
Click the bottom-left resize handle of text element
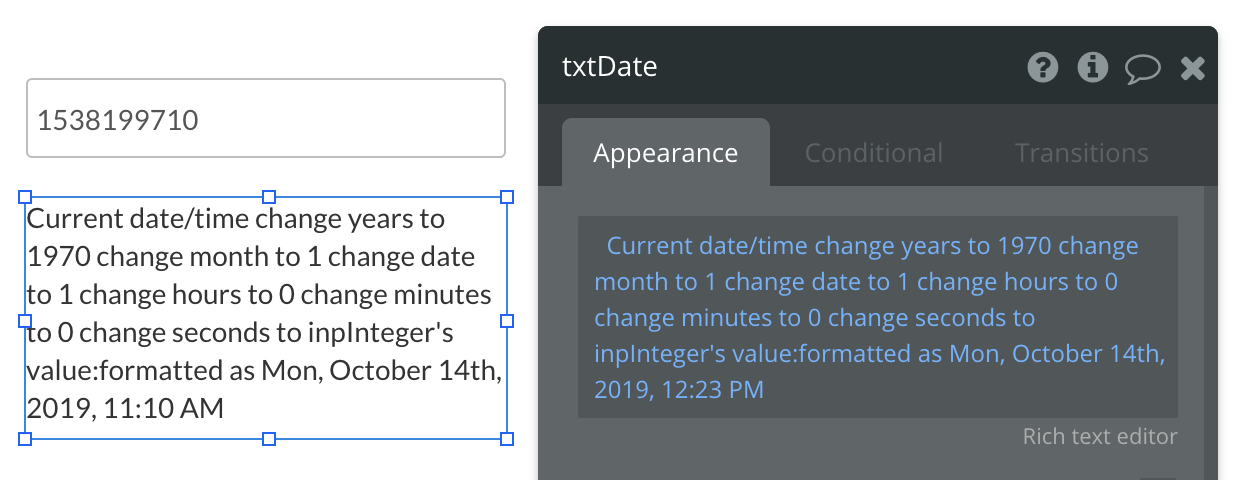[x=26, y=438]
